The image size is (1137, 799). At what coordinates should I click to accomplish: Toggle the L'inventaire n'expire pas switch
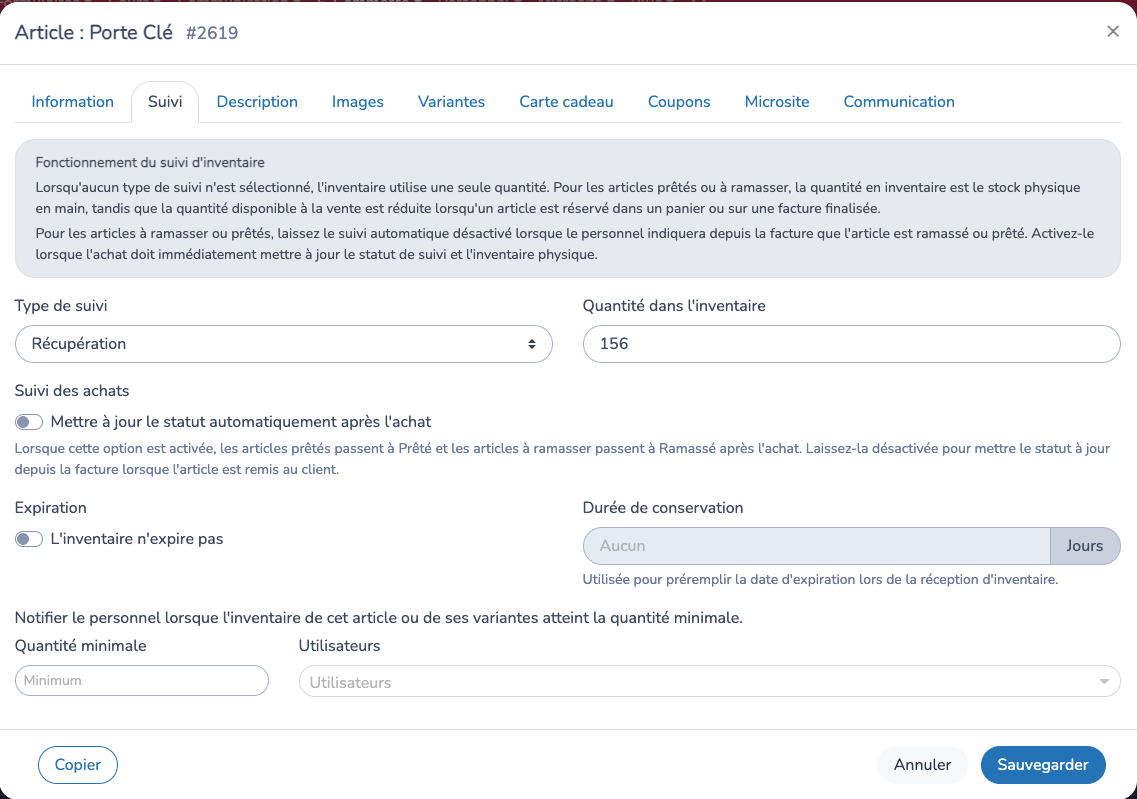point(29,539)
